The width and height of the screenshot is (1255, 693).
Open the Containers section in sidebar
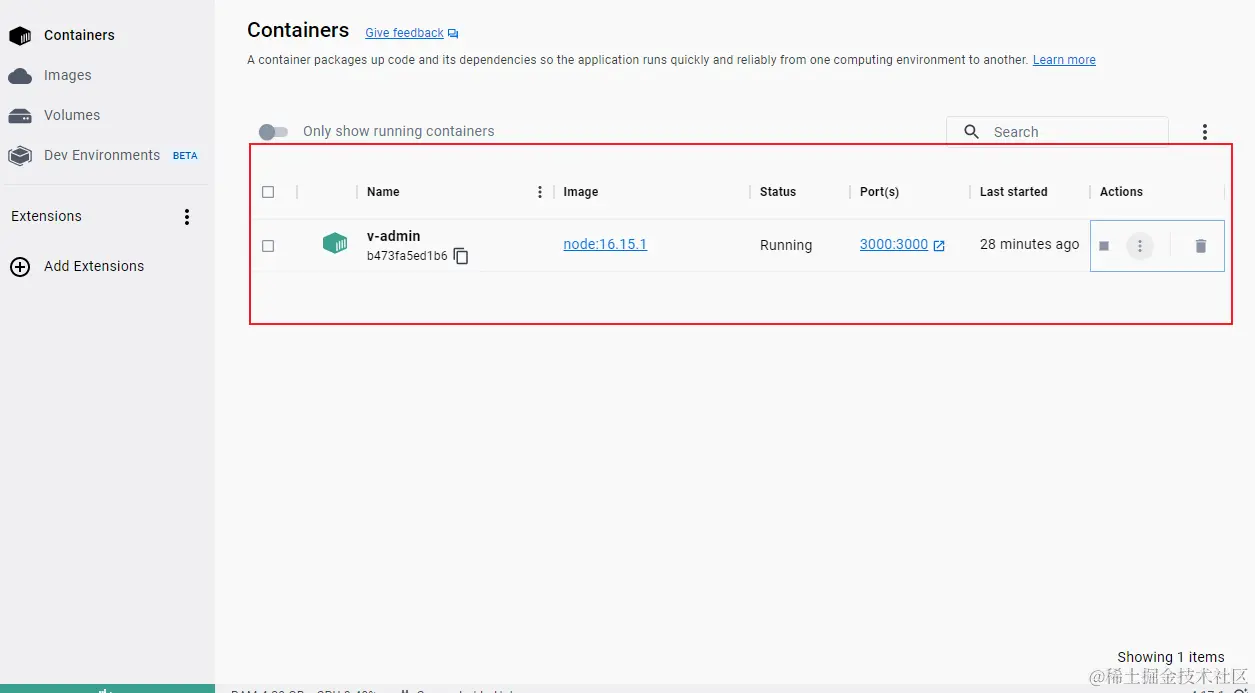[x=79, y=35]
